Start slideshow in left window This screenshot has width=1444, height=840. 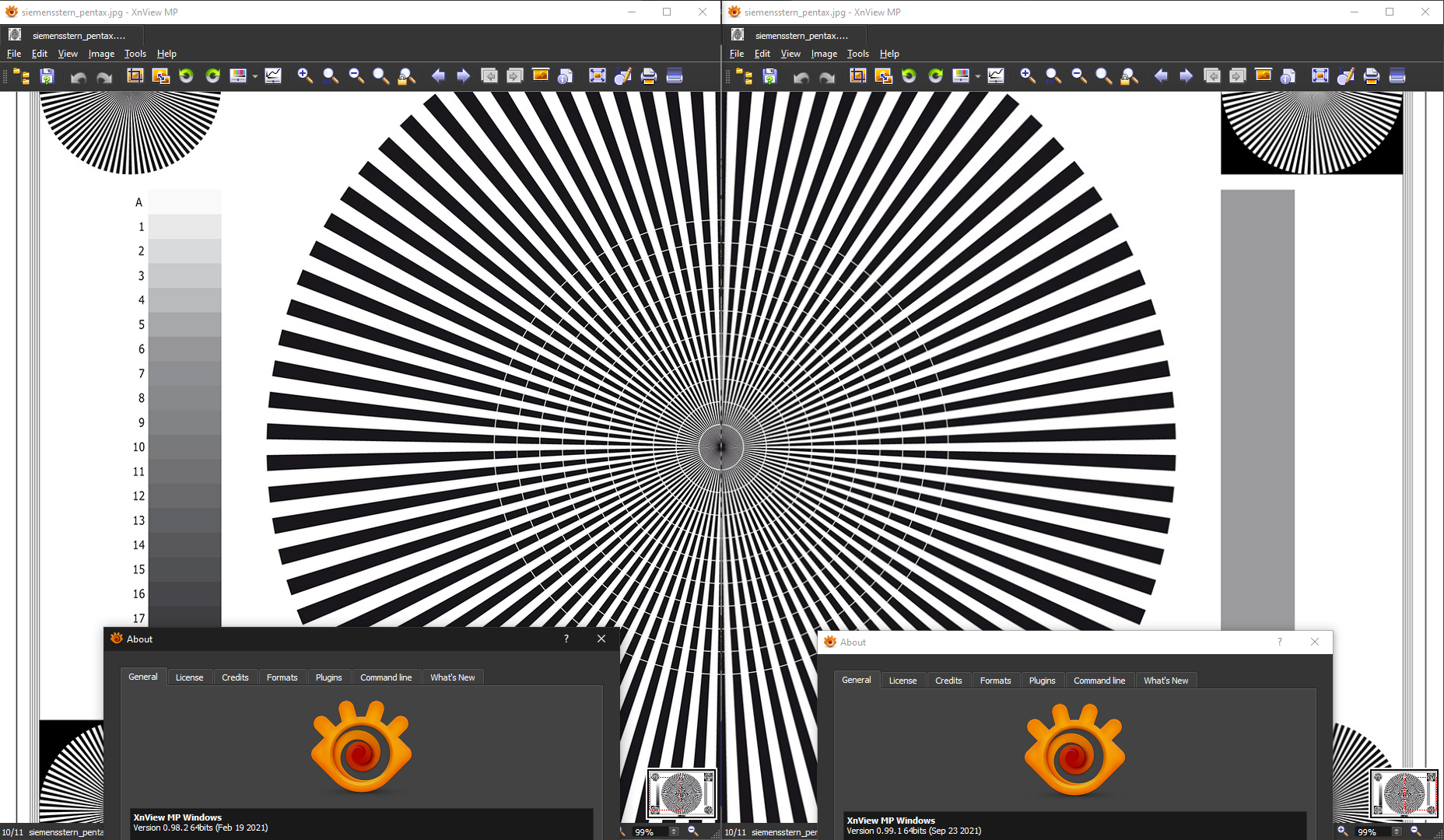[x=541, y=75]
